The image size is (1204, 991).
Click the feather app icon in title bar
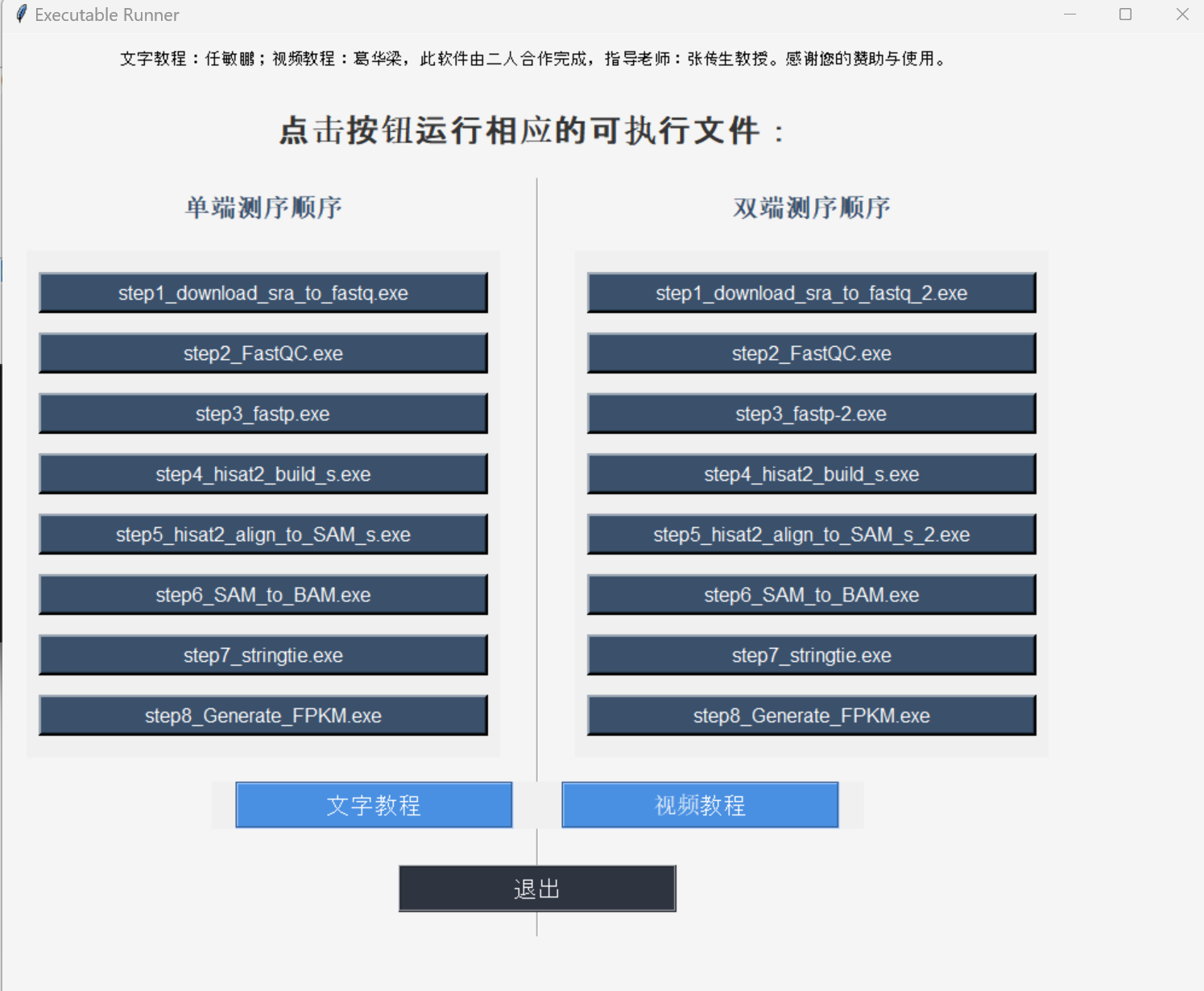click(x=22, y=14)
